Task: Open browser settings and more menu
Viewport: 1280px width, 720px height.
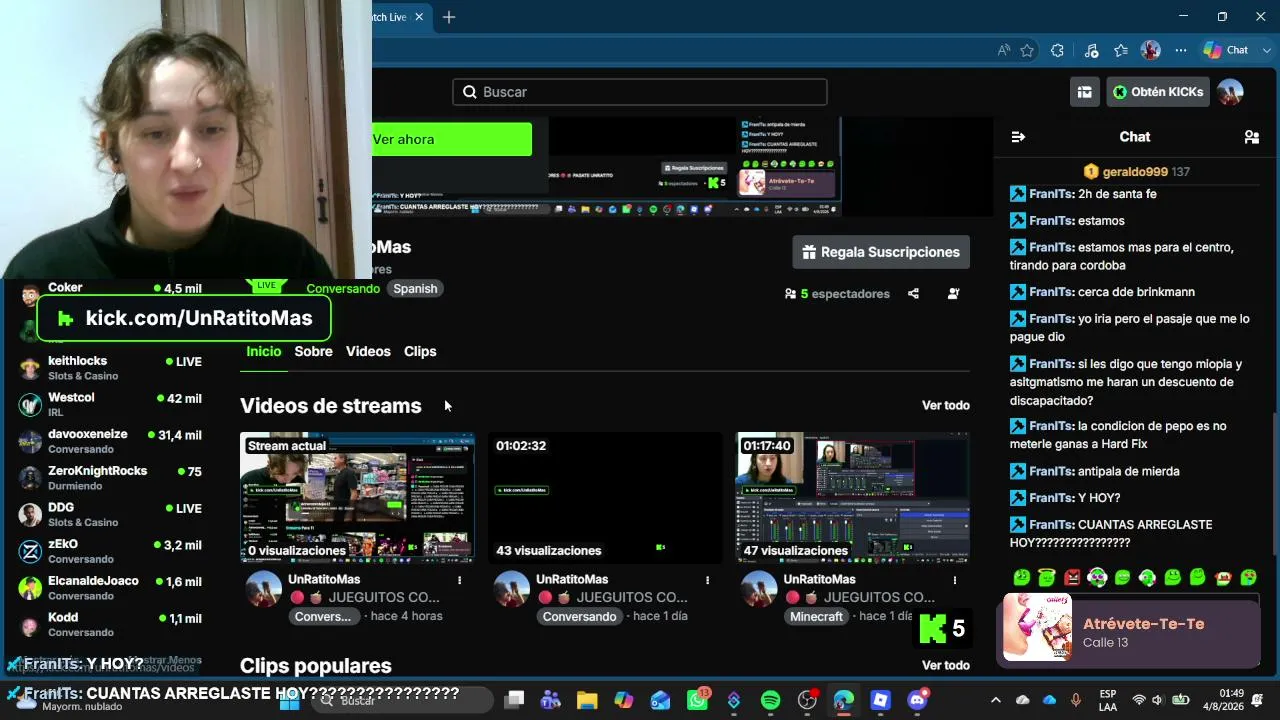Action: coord(1181,50)
